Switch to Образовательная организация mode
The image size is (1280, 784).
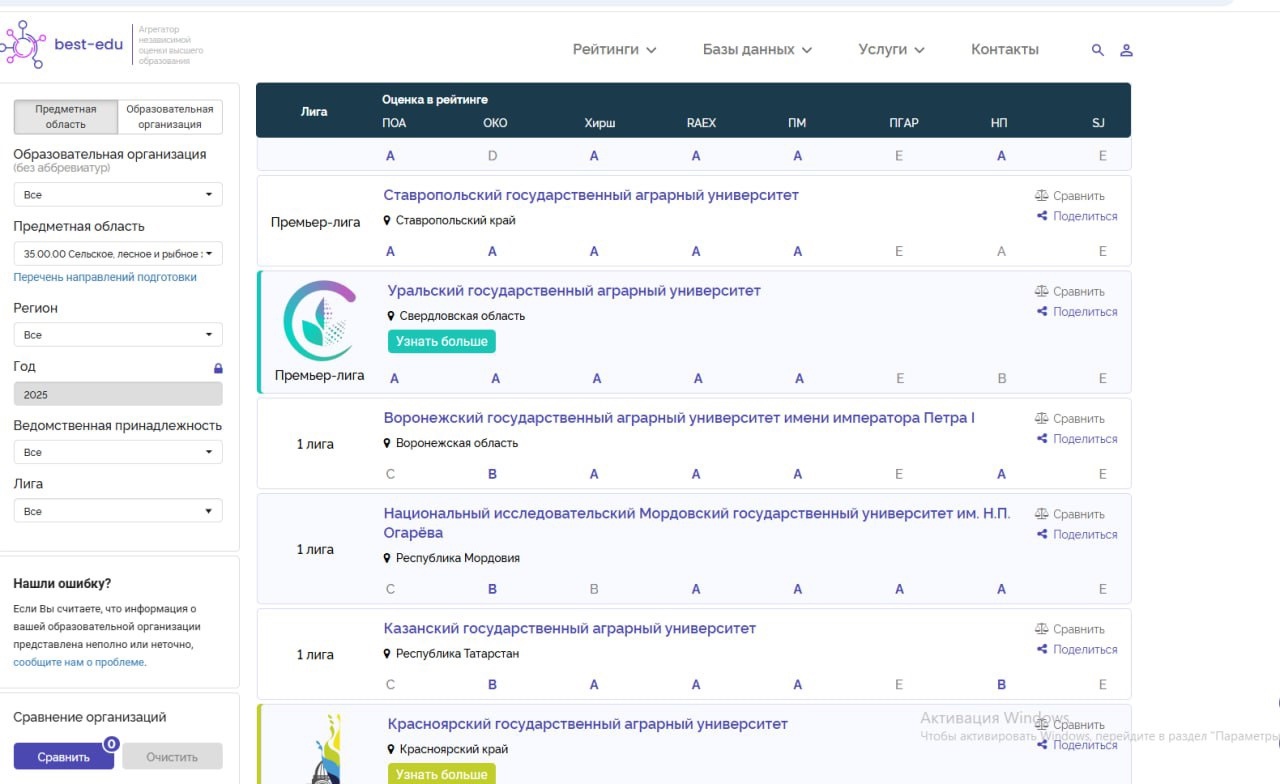[x=170, y=117]
